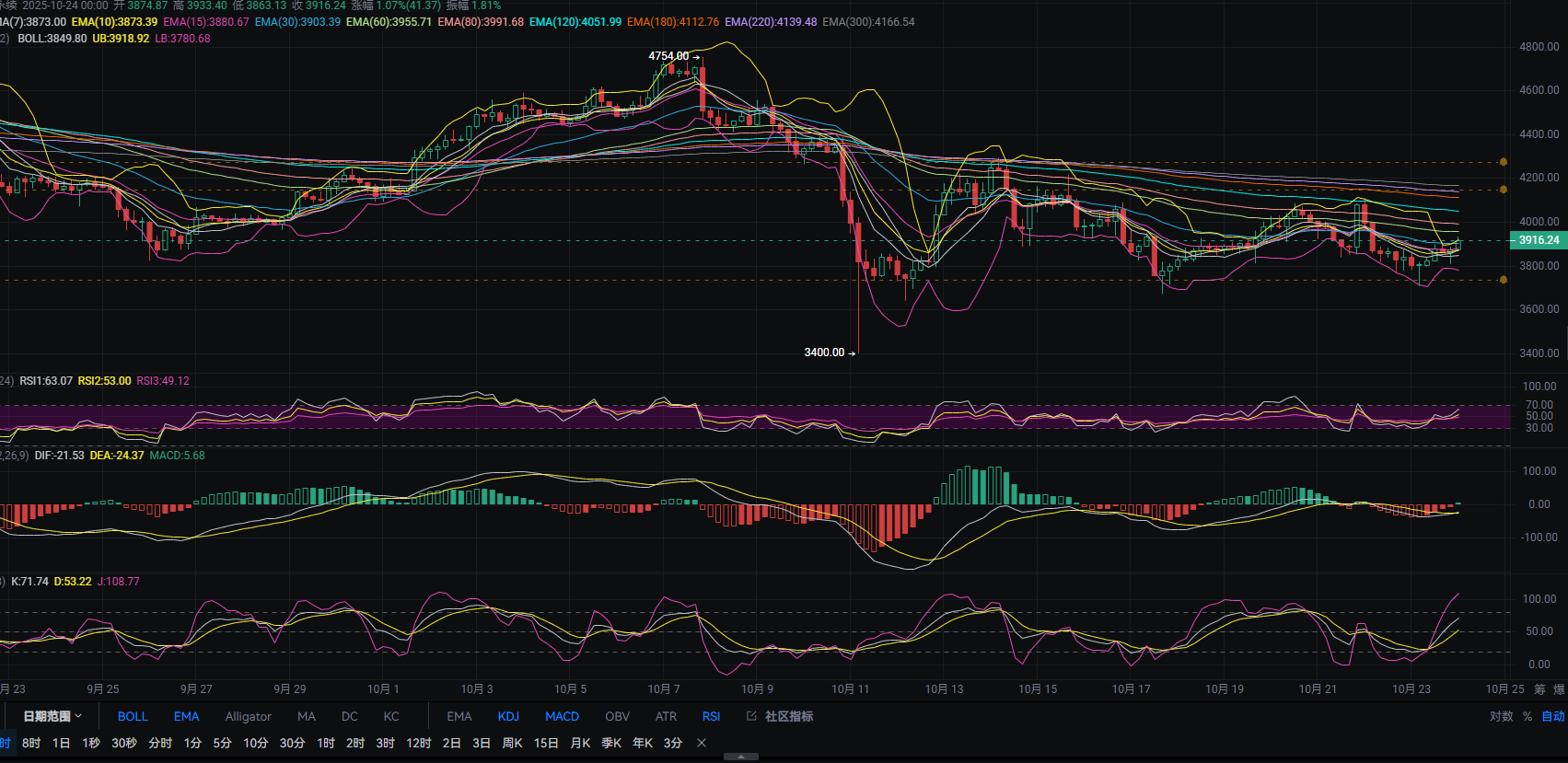Click the alert bell marker below 3800 price

(1504, 280)
